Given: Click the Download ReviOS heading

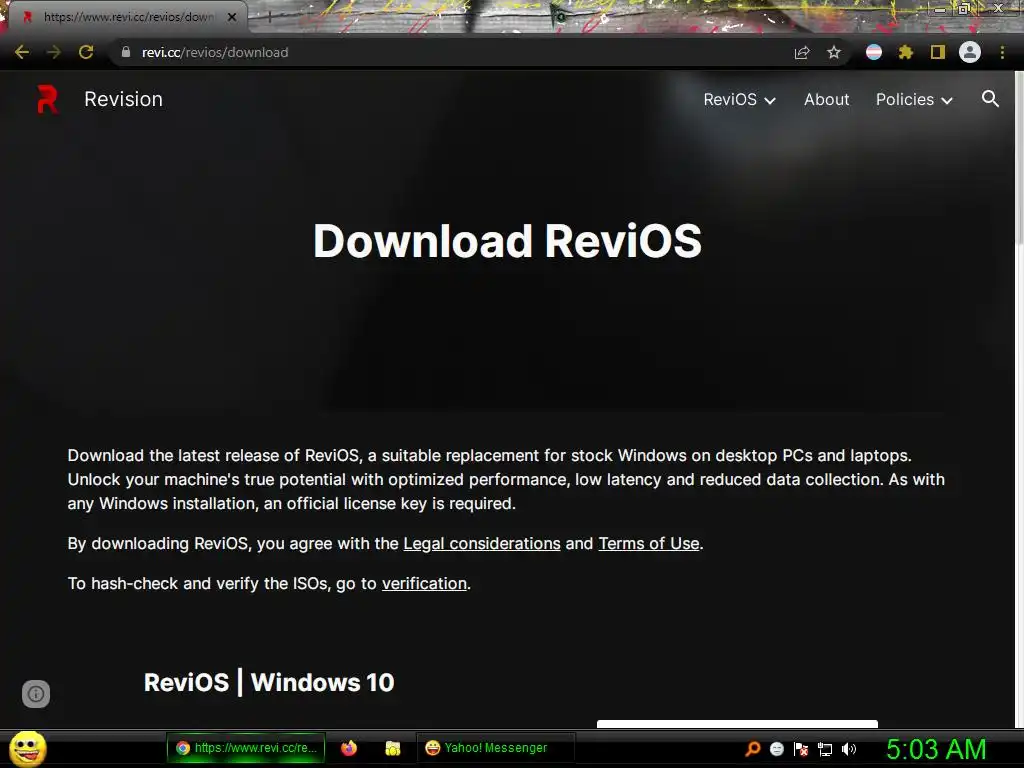Looking at the screenshot, I should [507, 241].
